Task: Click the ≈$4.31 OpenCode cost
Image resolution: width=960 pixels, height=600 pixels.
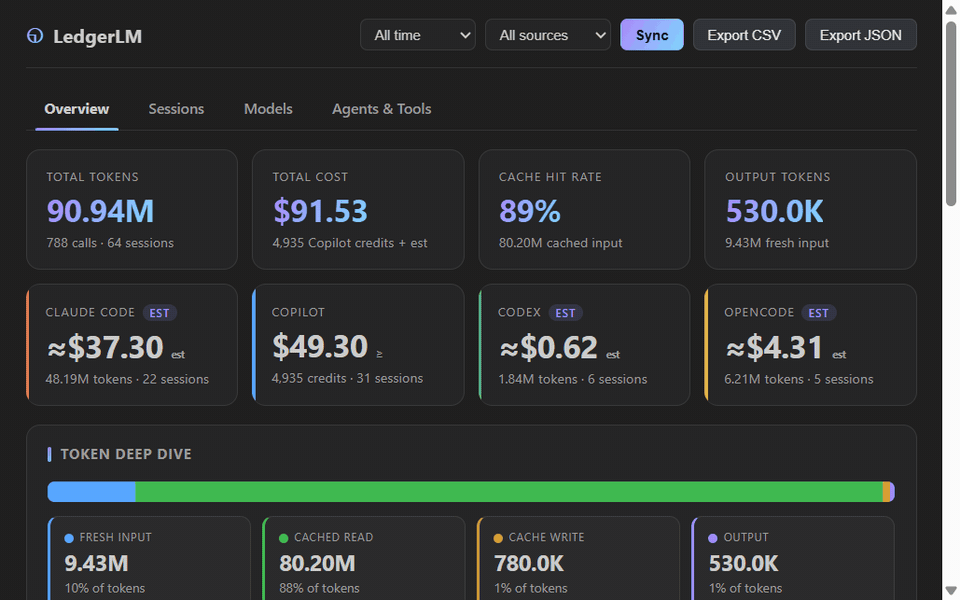Action: point(774,347)
